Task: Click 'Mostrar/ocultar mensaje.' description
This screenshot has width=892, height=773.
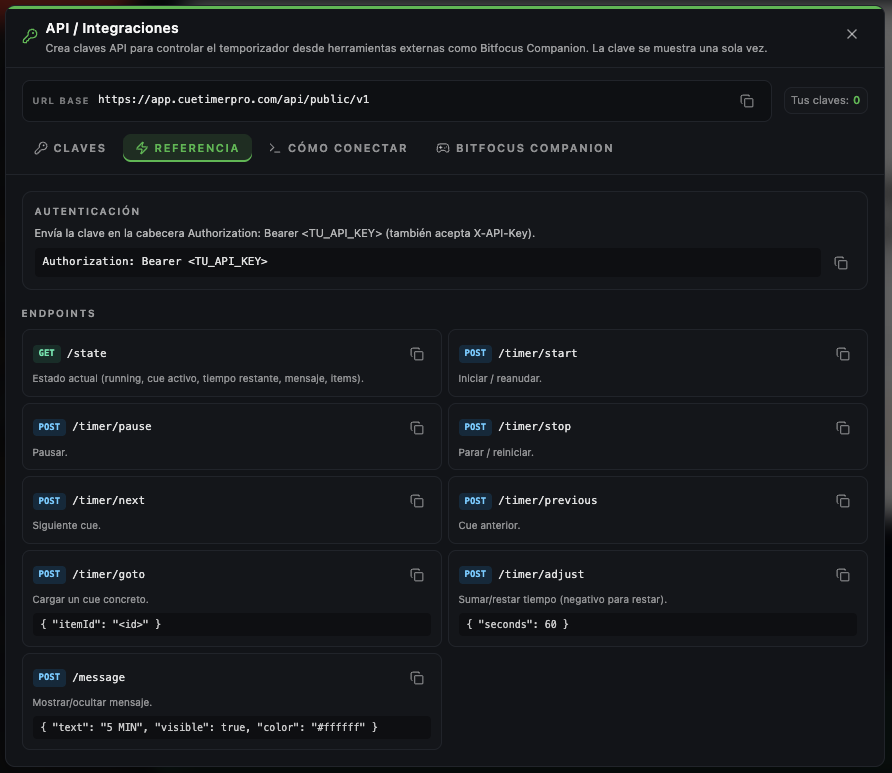Action: (92, 702)
